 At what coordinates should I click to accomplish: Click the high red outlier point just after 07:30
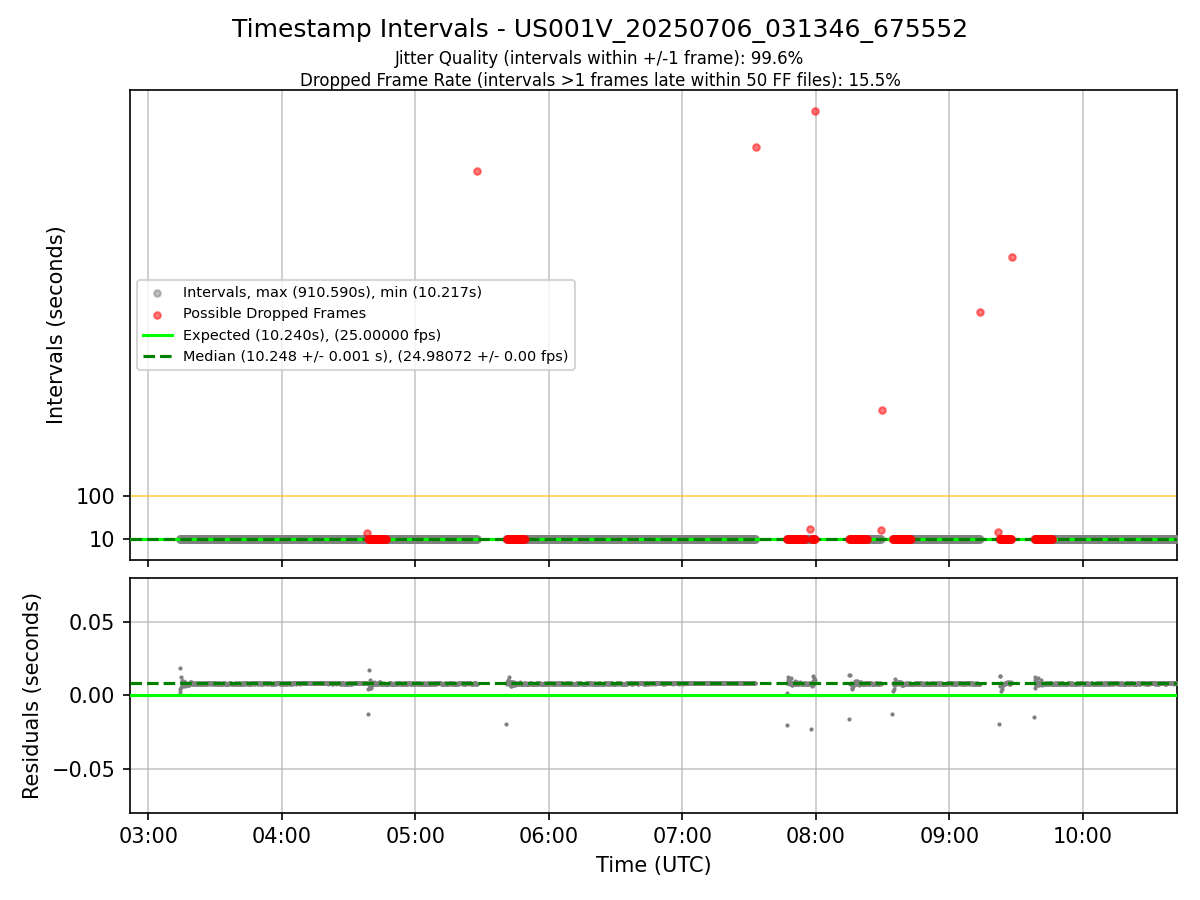756,147
